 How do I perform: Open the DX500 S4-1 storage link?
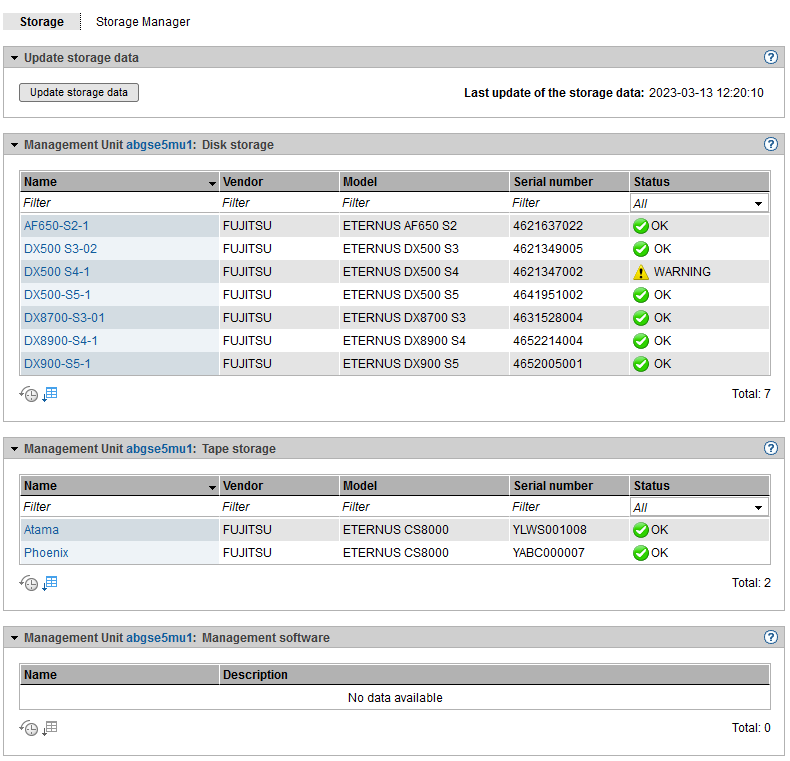tap(57, 272)
